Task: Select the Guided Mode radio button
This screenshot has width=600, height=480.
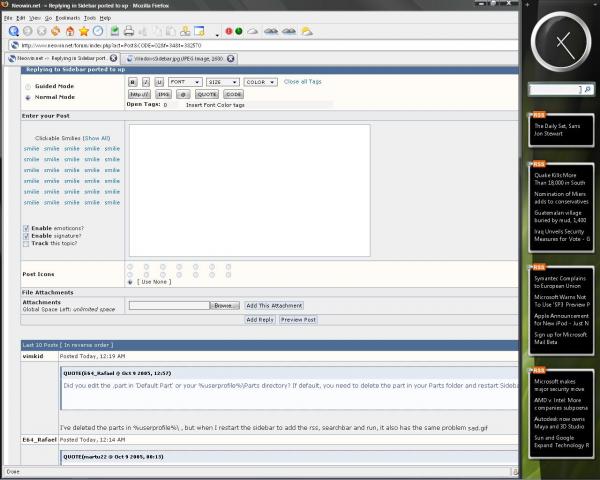Action: 28,87
